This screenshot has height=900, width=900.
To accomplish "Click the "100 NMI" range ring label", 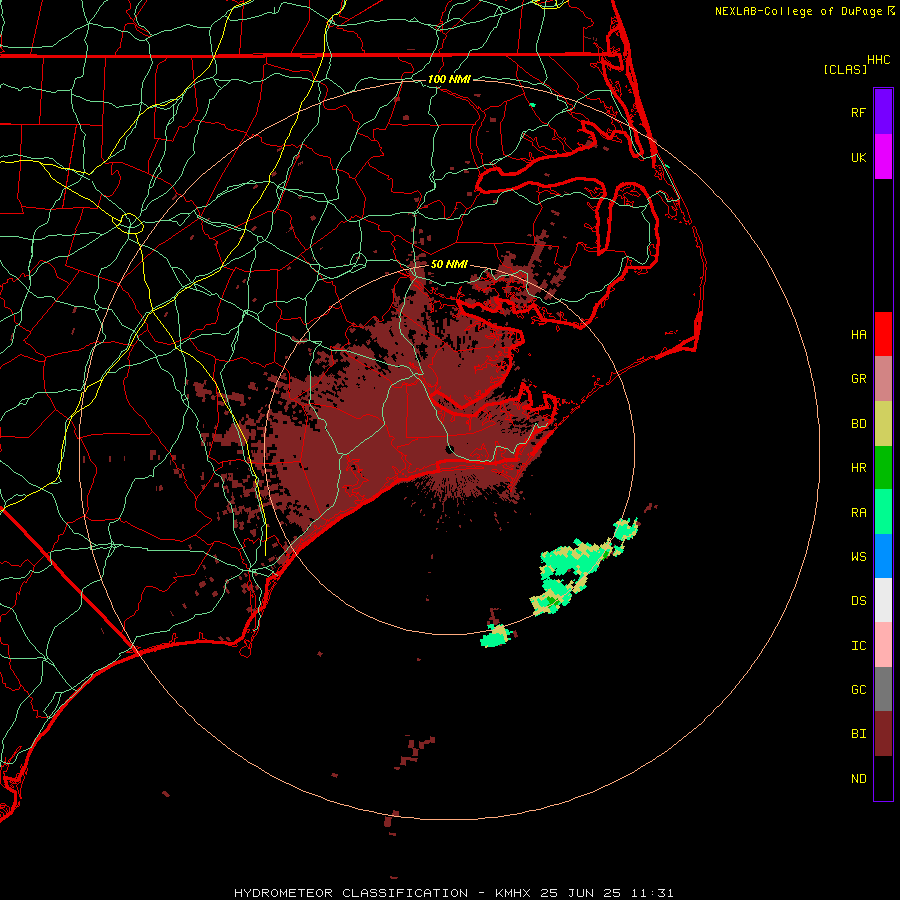I will point(449,79).
